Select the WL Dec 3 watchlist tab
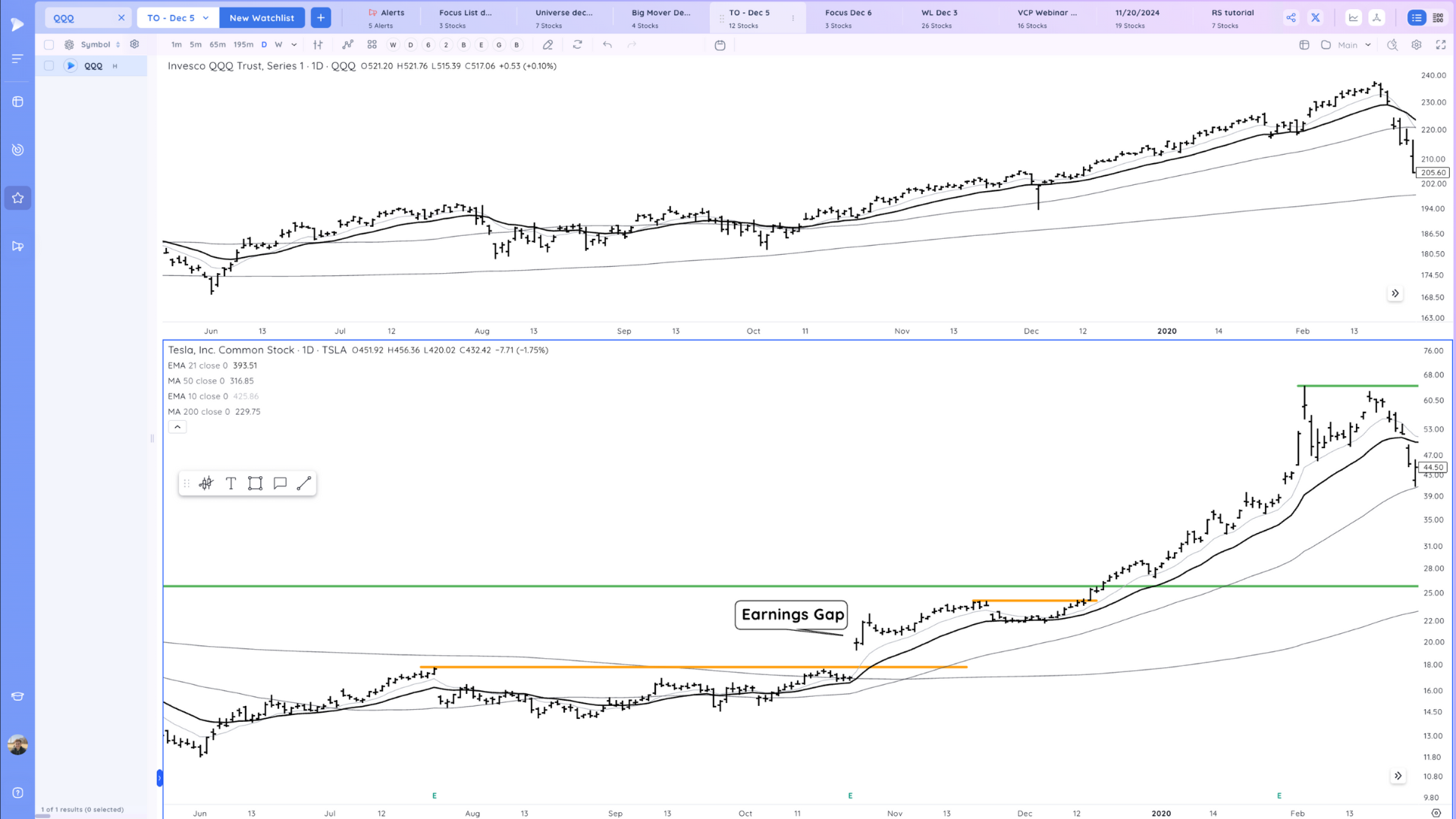1456x819 pixels. point(940,18)
